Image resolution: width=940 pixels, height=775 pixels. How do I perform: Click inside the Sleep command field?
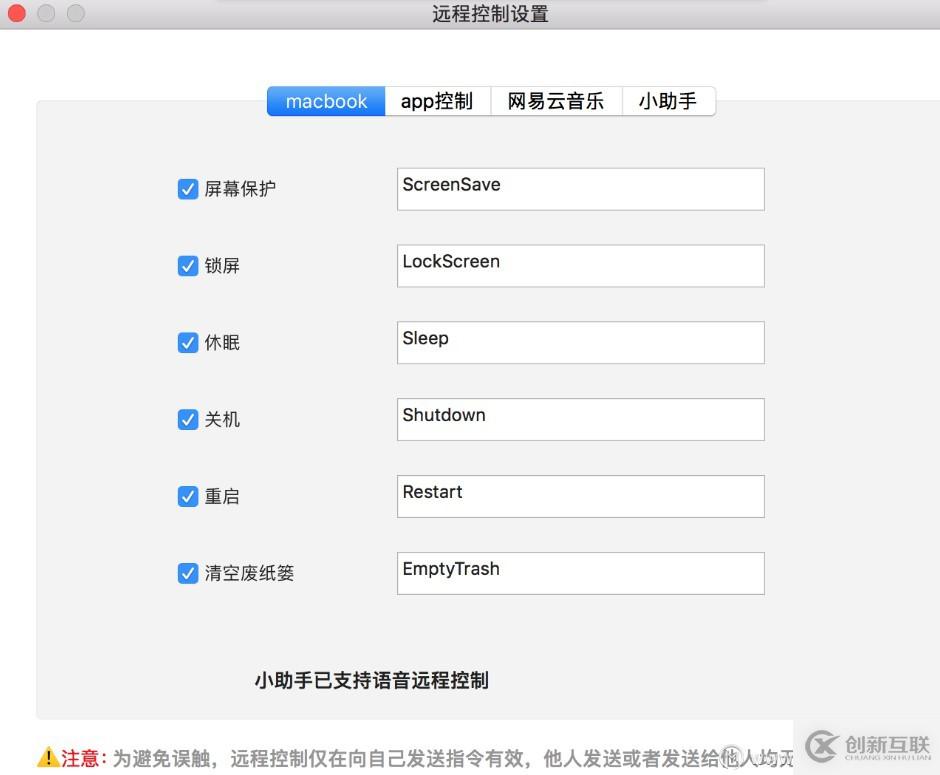(x=580, y=342)
